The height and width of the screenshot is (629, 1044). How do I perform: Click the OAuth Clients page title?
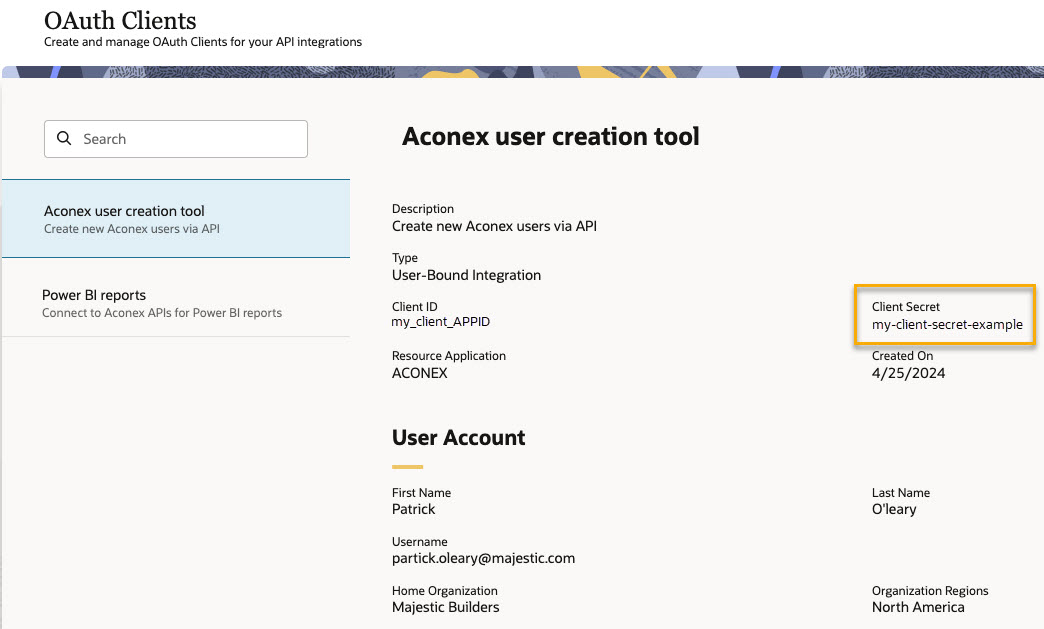120,21
